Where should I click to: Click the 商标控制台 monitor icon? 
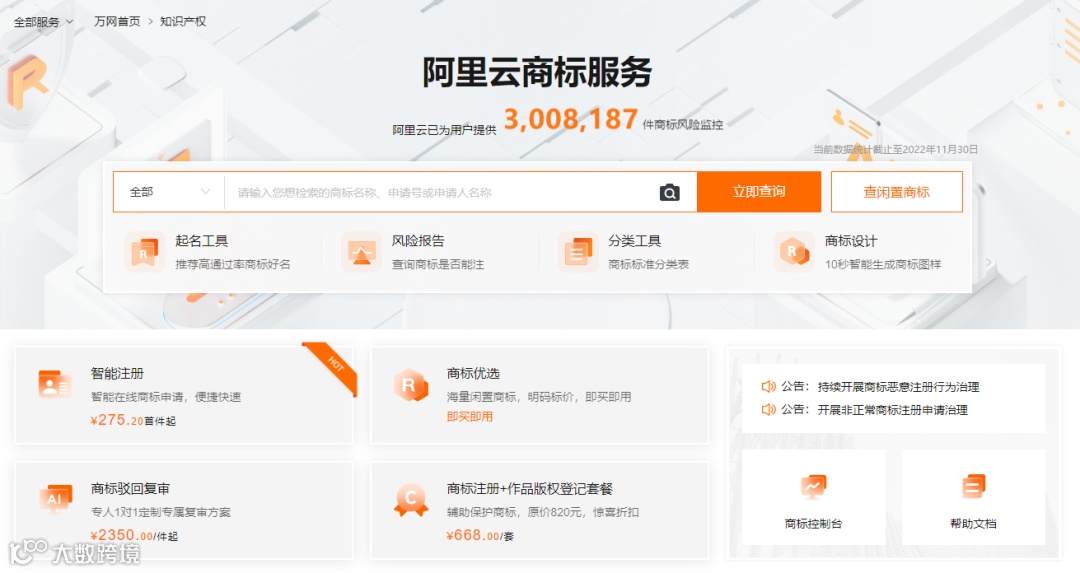click(x=813, y=487)
